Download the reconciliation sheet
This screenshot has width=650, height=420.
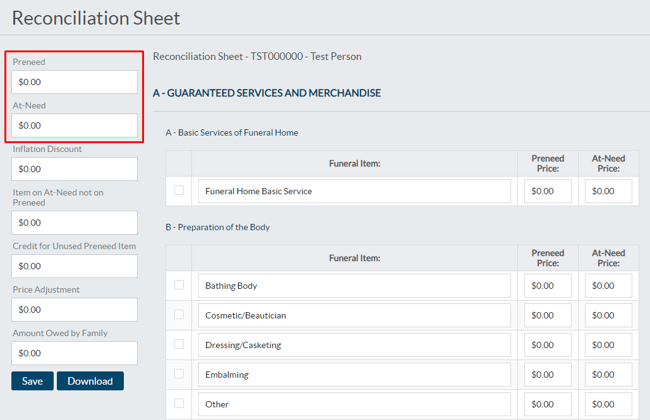(x=90, y=381)
